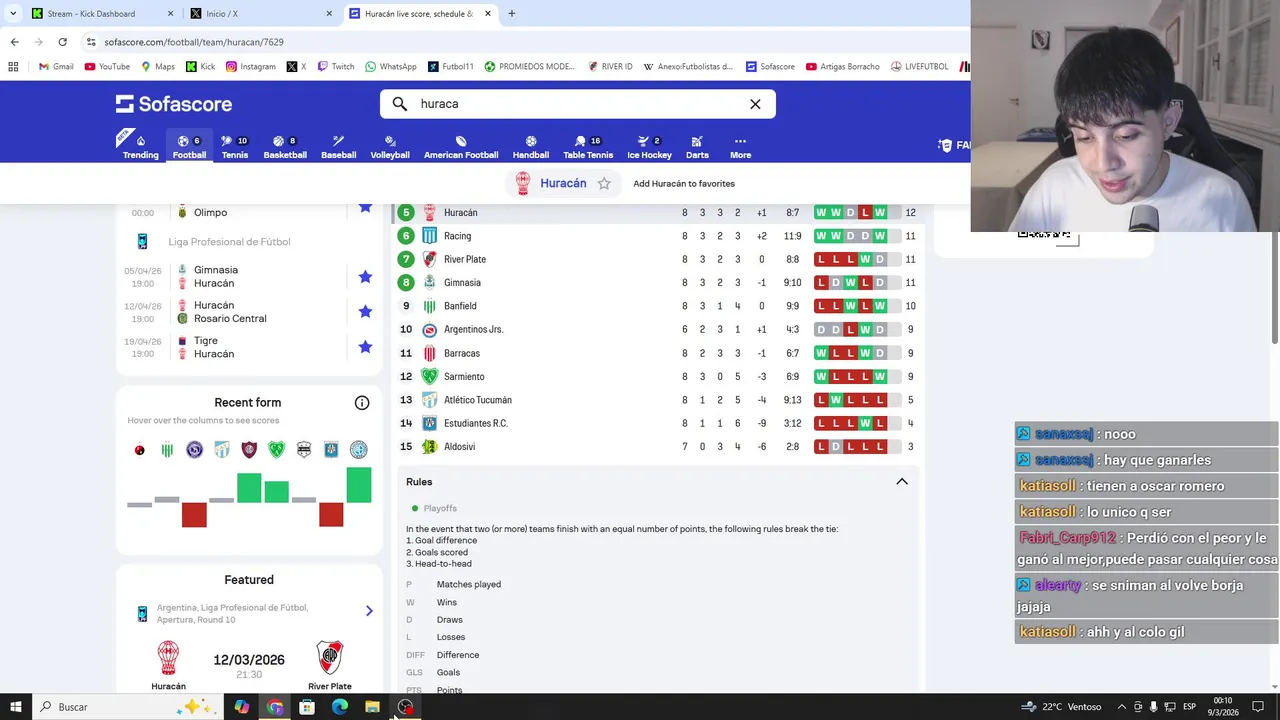Open the browser apps grid button
1280x720 pixels.
[13, 67]
